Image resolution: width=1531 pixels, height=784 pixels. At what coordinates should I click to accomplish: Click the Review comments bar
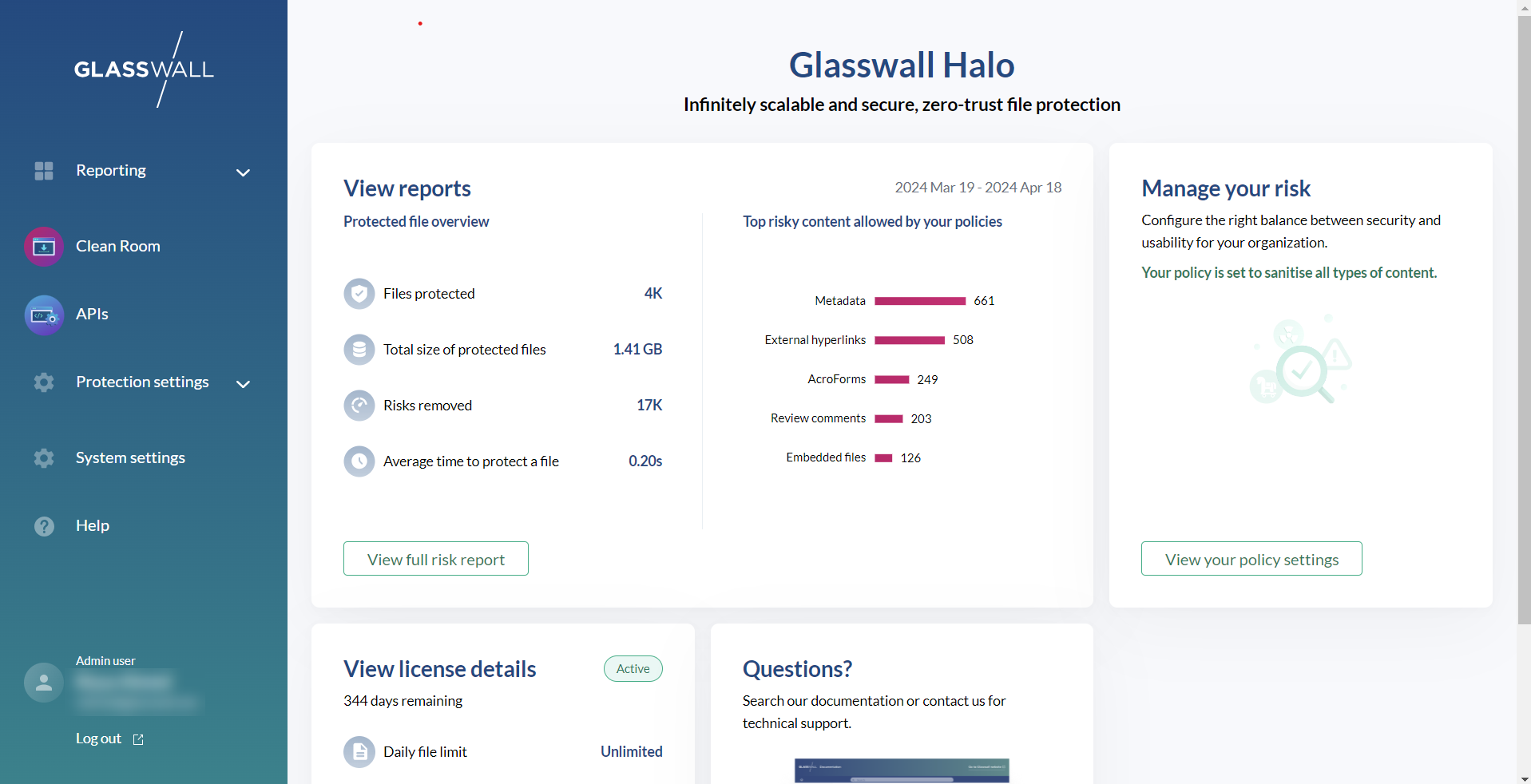pos(889,419)
